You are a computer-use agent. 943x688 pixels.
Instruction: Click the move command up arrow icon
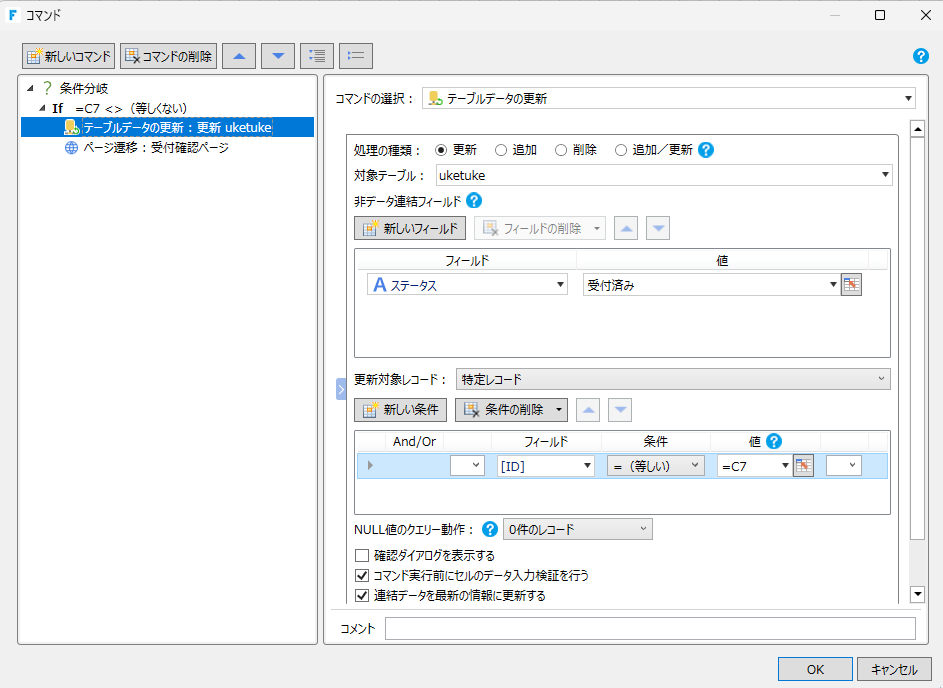[x=238, y=56]
